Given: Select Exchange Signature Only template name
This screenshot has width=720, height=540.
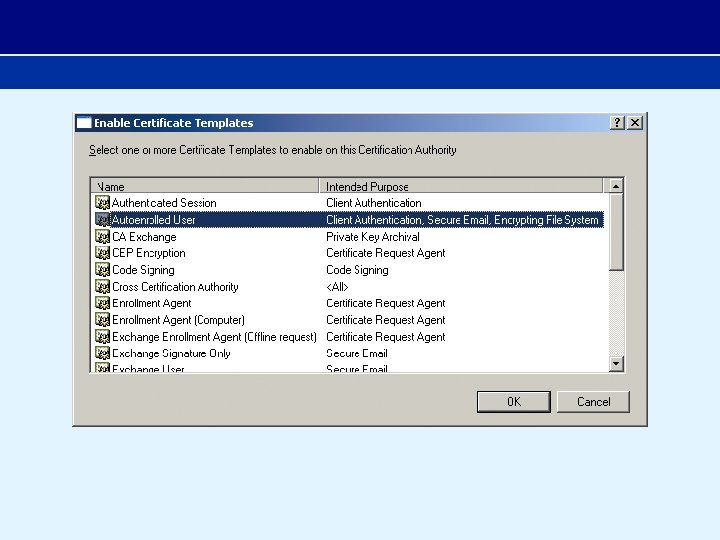Looking at the screenshot, I should [171, 354].
